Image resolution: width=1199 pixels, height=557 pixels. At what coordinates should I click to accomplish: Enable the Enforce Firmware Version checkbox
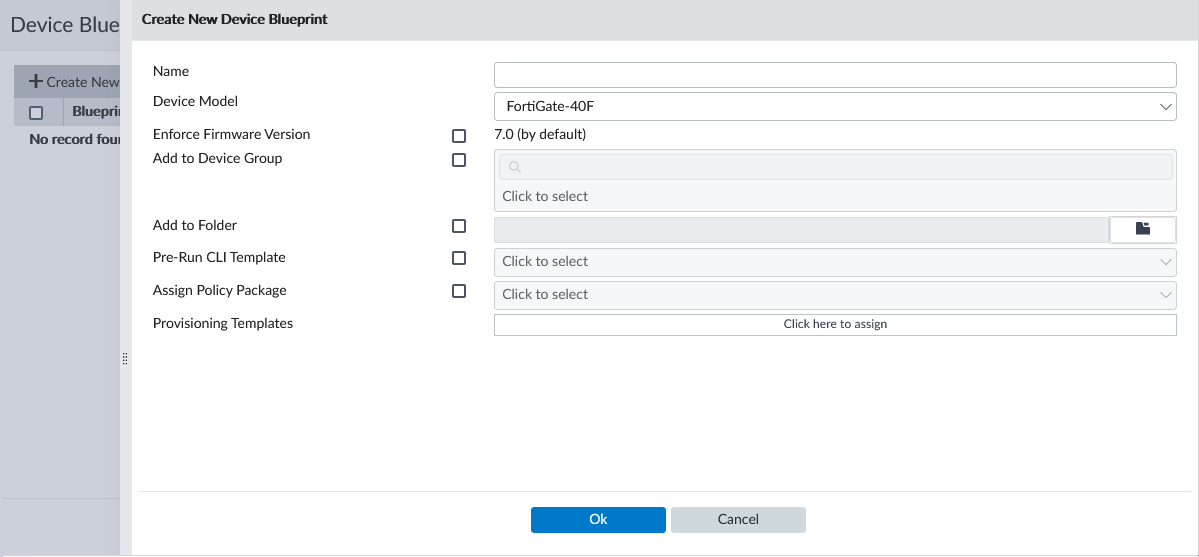pos(459,135)
